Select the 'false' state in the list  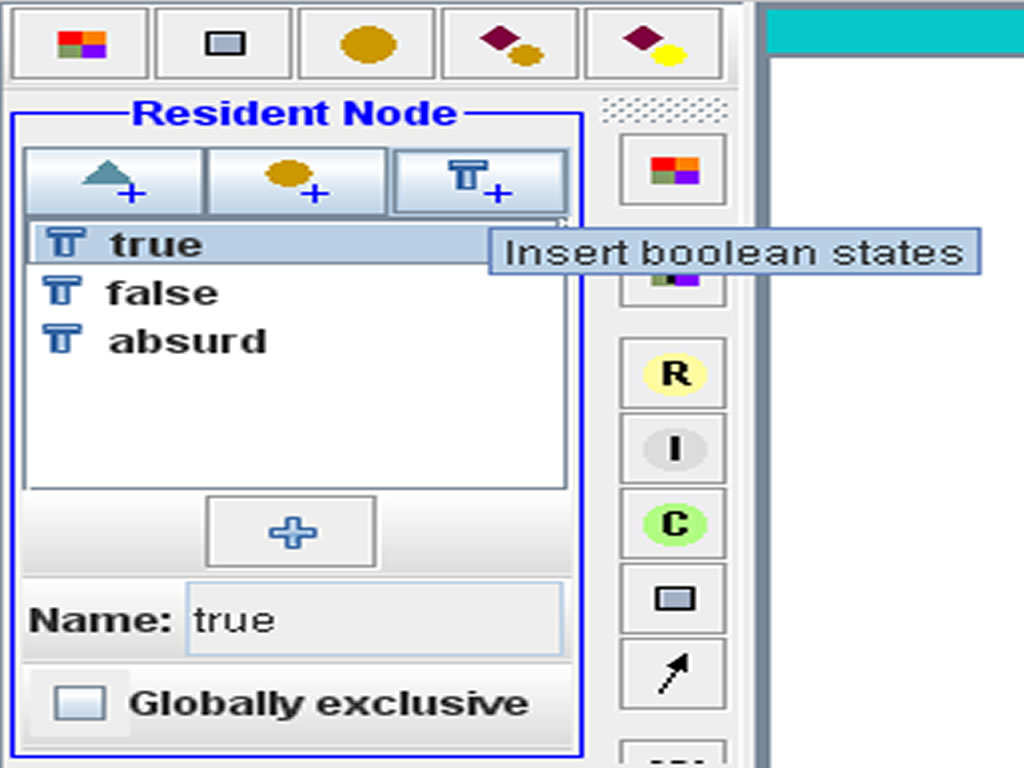pos(296,293)
